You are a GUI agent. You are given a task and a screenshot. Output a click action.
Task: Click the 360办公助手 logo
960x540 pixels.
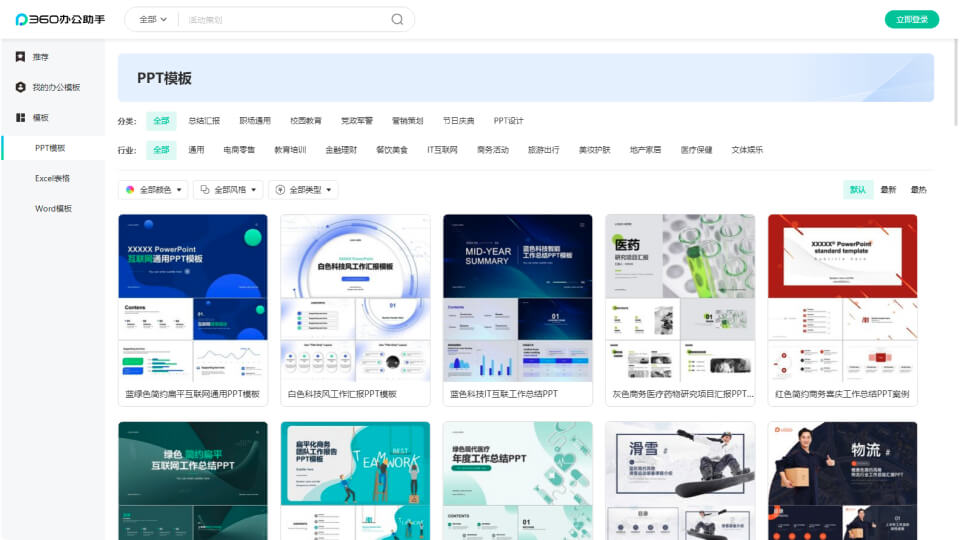coord(60,20)
